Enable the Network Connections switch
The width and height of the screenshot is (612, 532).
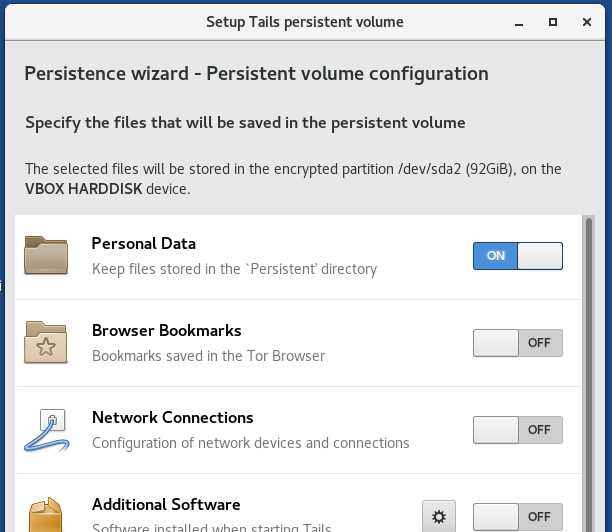point(518,430)
